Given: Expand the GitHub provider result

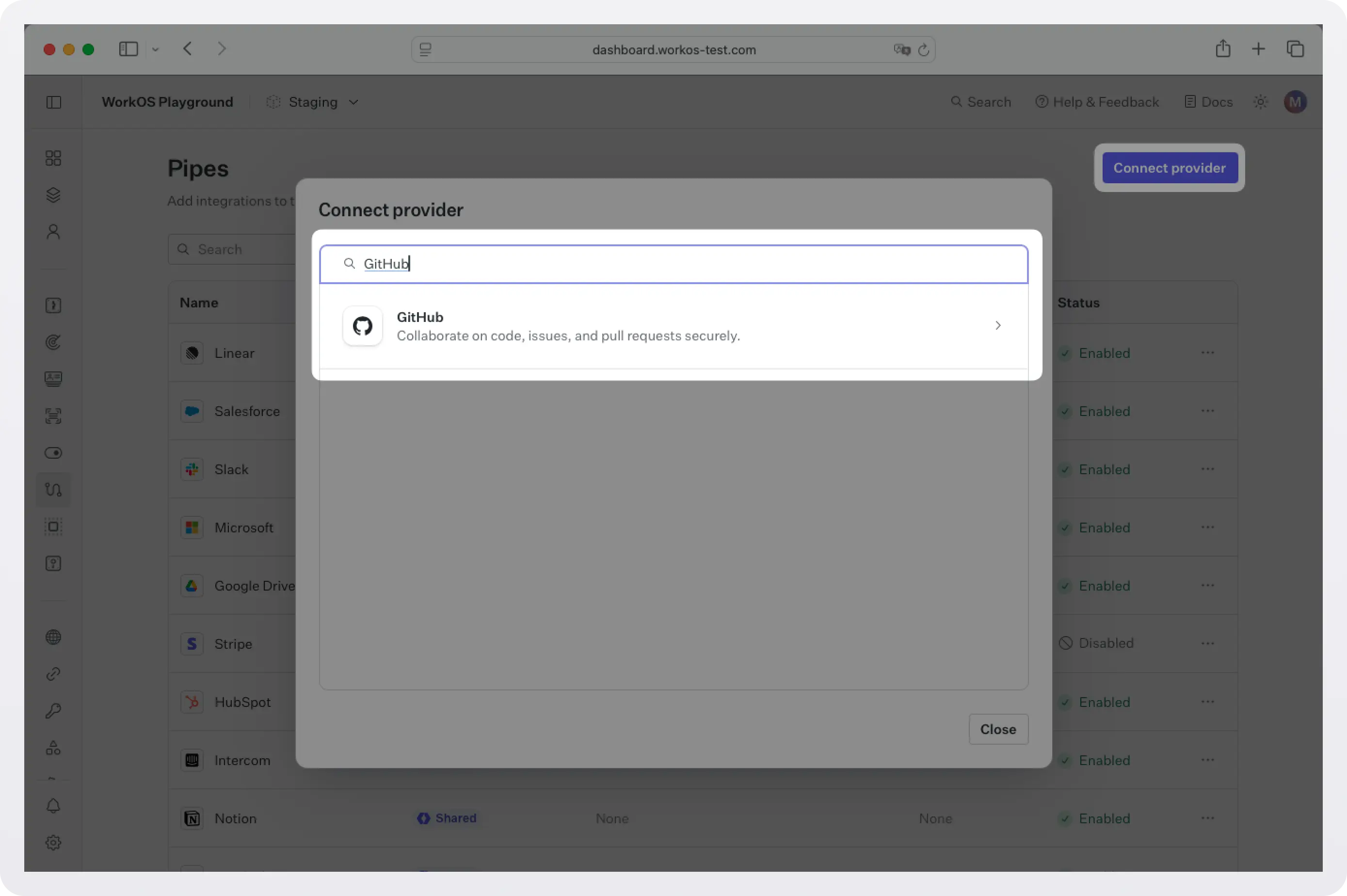Looking at the screenshot, I should pos(998,326).
